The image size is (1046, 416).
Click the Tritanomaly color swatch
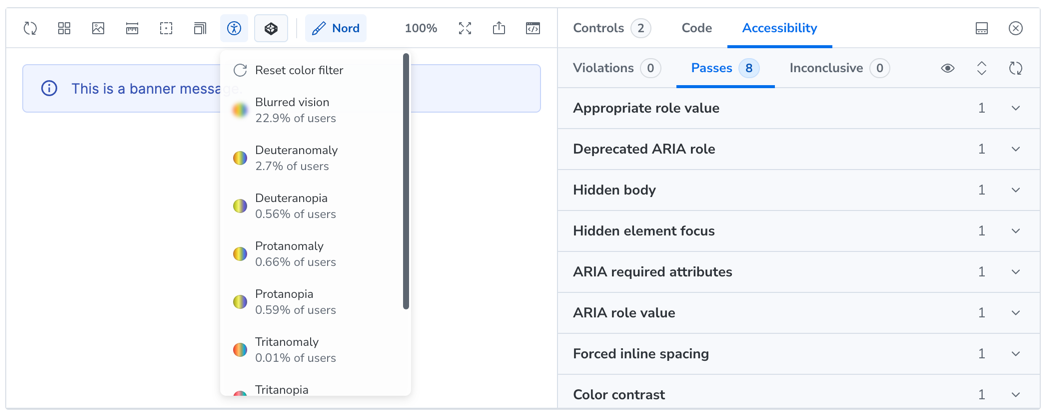tap(240, 350)
